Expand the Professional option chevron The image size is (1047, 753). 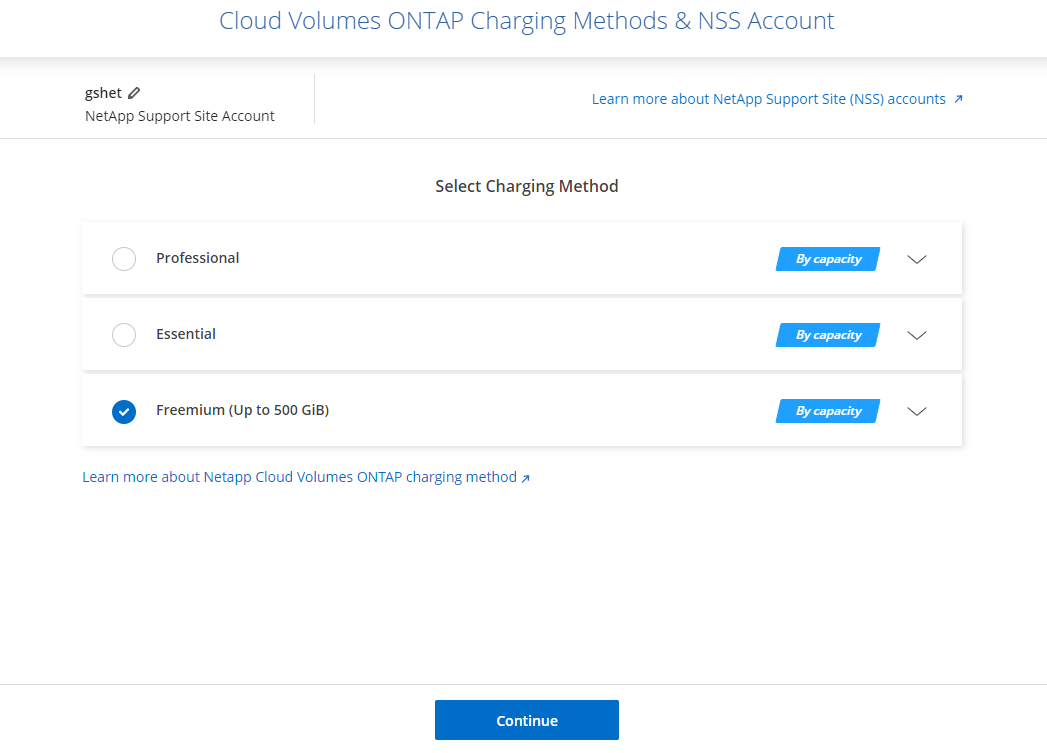click(917, 259)
